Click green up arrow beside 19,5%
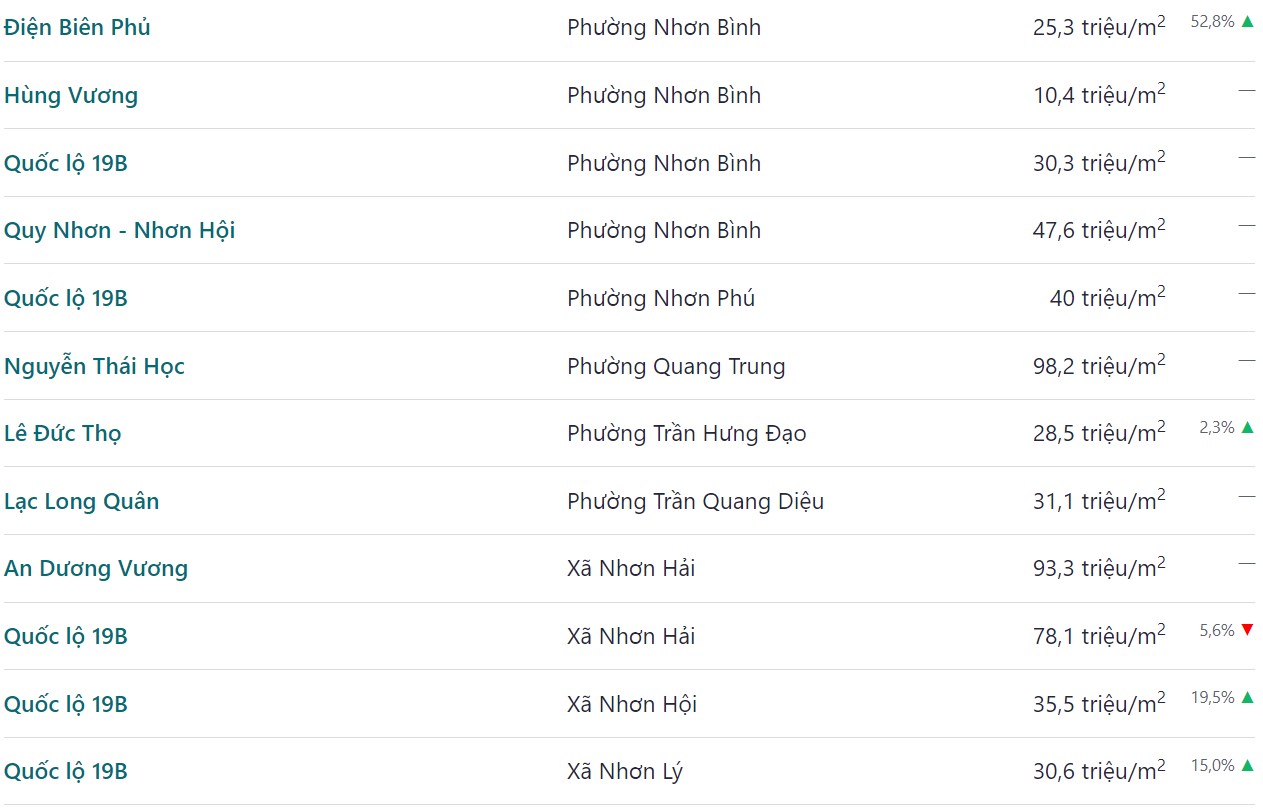The width and height of the screenshot is (1263, 809). [1247, 697]
